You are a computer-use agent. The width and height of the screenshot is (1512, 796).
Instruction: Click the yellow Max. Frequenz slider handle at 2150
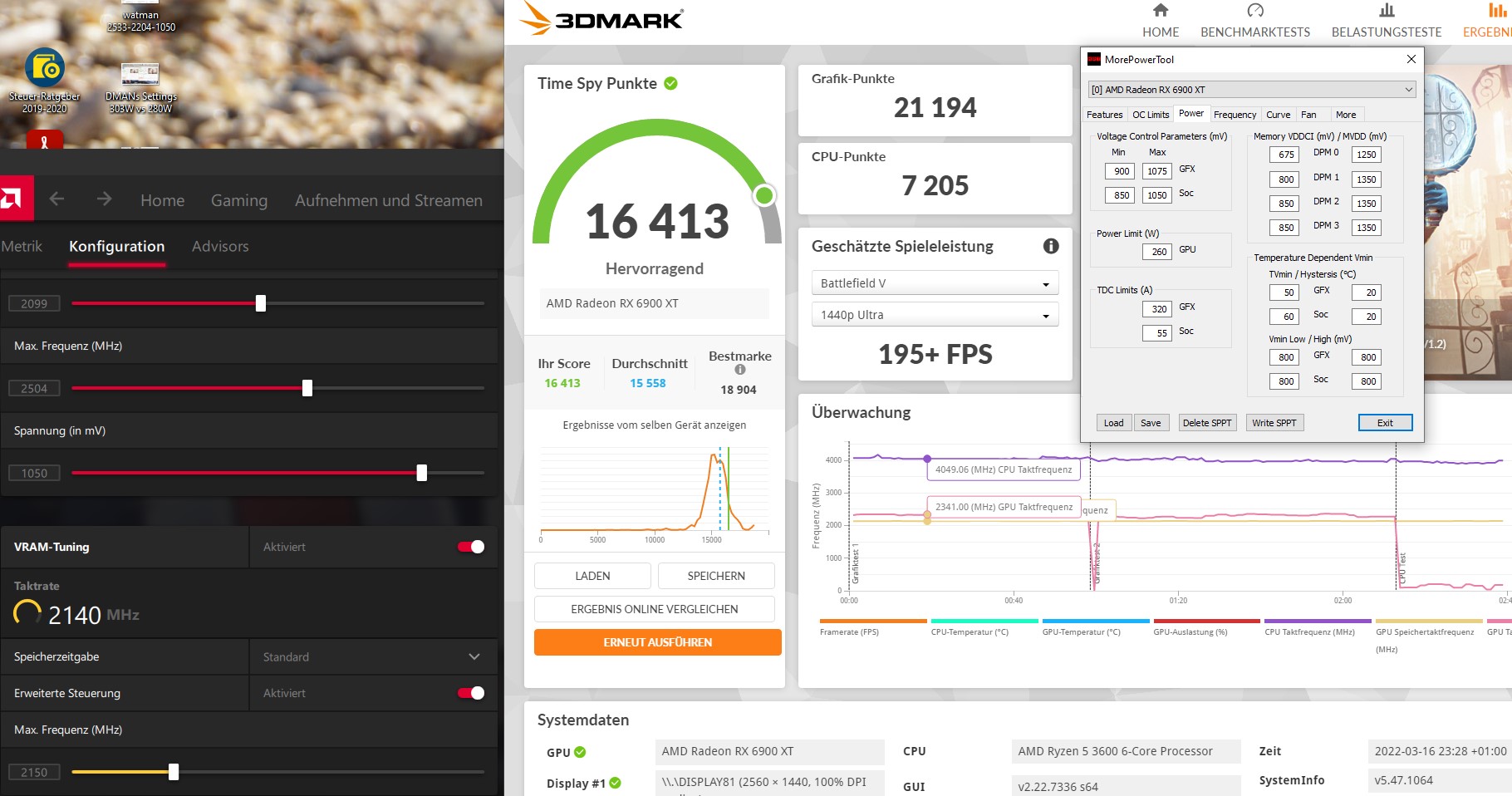[174, 772]
